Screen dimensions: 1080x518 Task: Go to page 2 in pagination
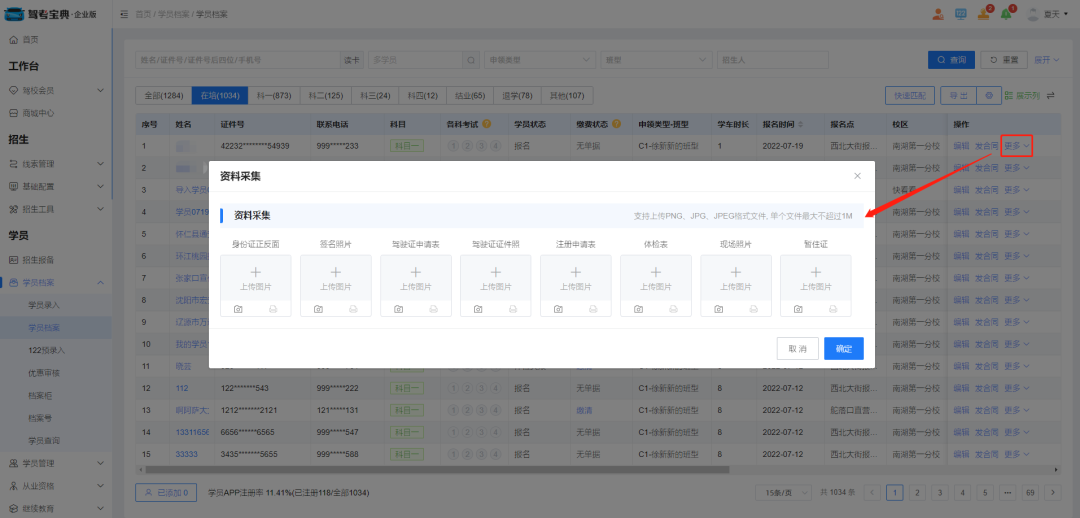(x=917, y=493)
